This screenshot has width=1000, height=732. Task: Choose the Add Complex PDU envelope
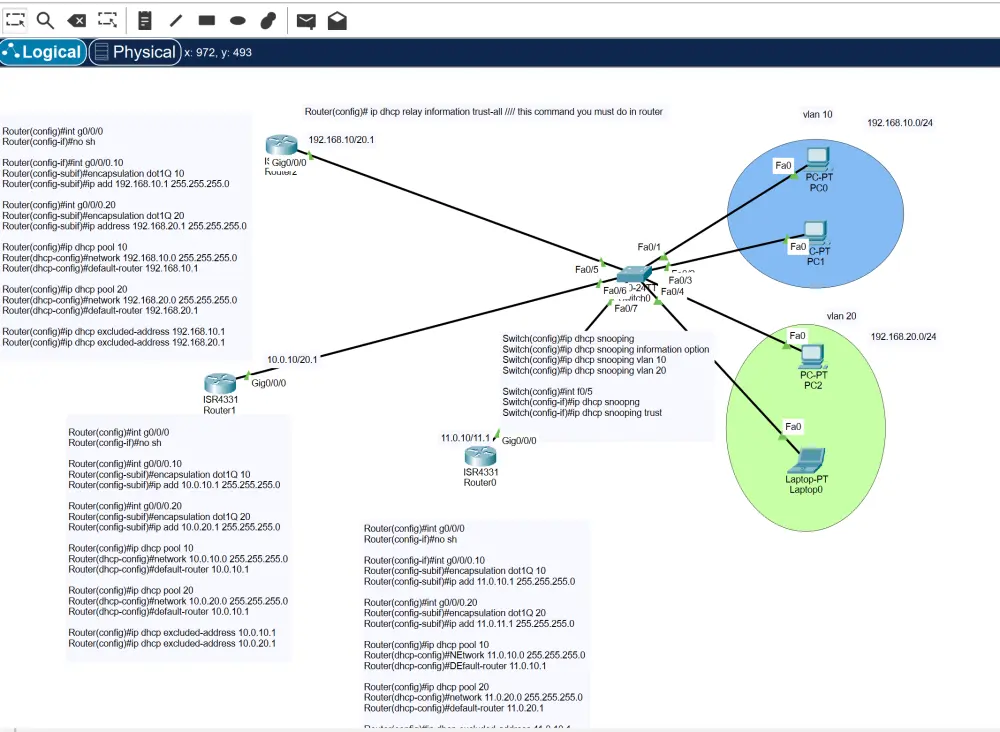pyautogui.click(x=337, y=21)
